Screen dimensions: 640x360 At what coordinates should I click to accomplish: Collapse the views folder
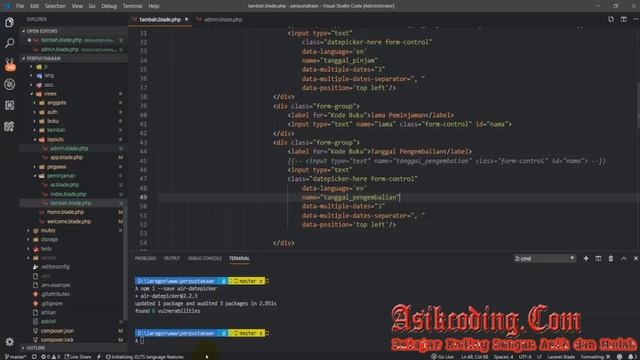(x=50, y=94)
